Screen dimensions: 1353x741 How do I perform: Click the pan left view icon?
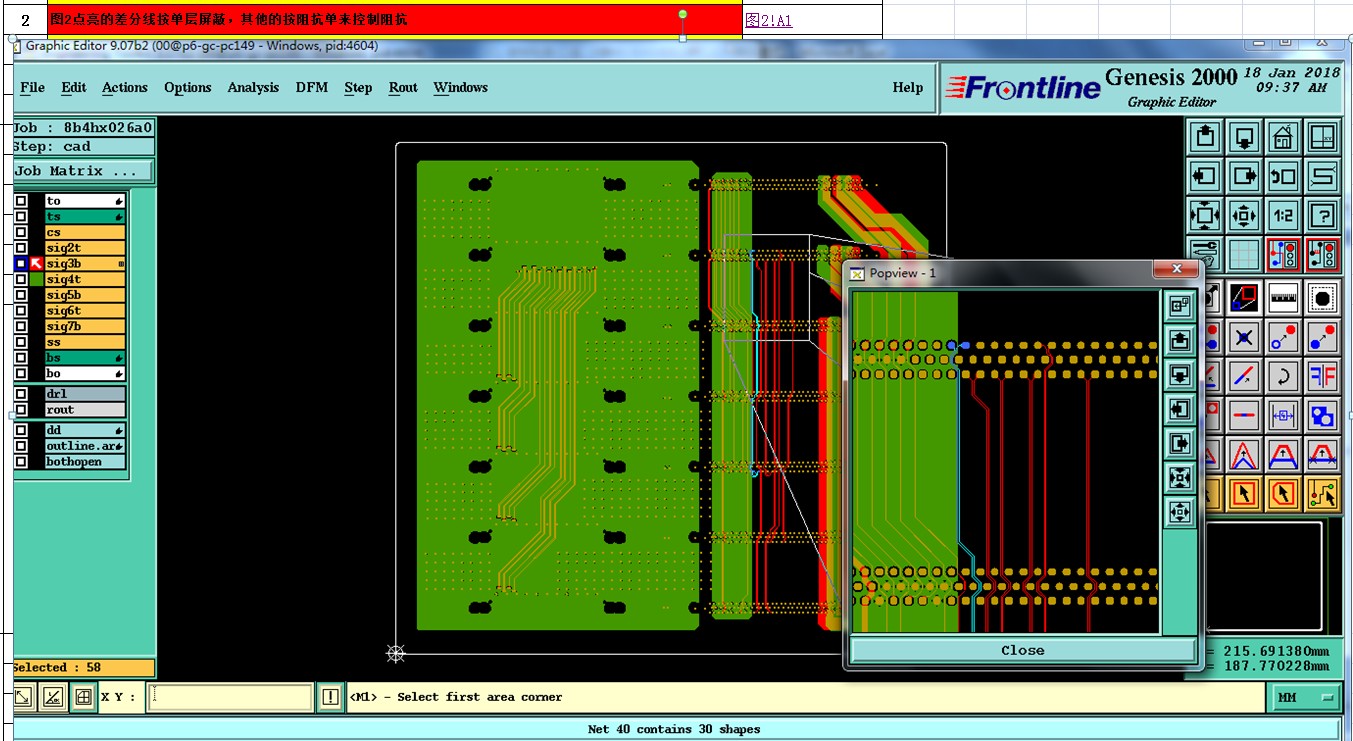pos(1205,176)
